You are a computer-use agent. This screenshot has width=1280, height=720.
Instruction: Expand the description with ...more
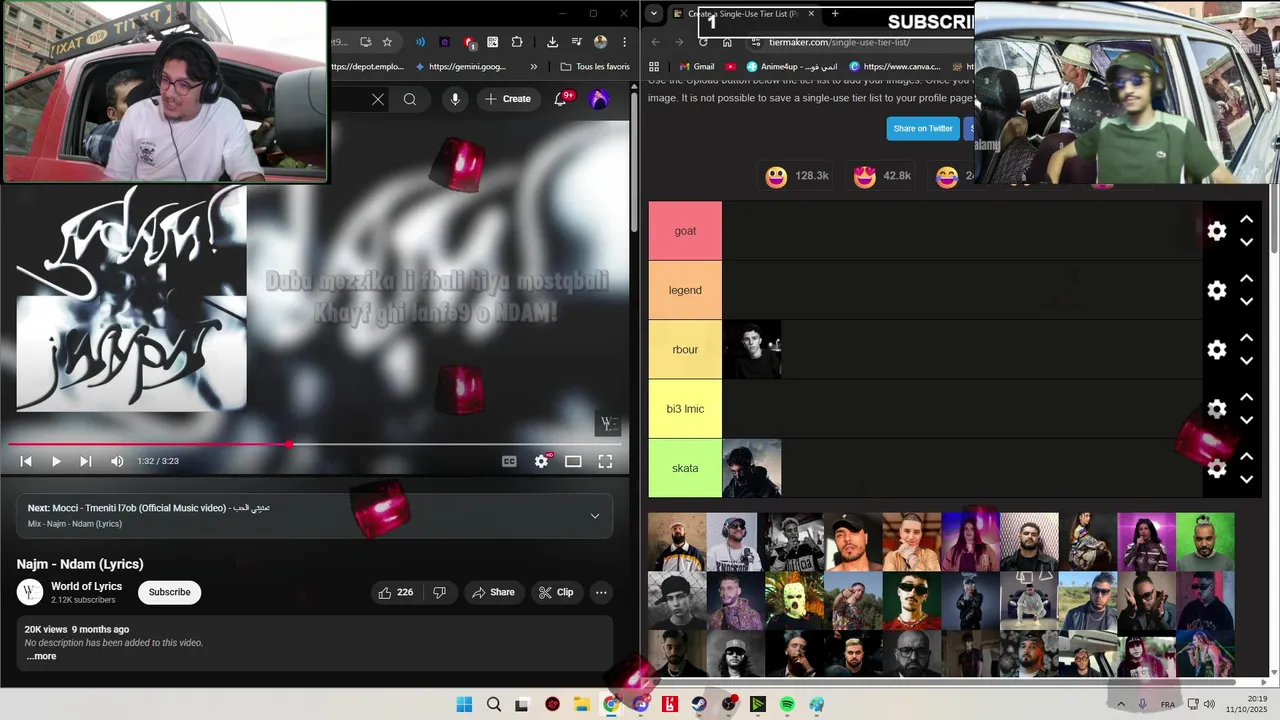[41, 656]
